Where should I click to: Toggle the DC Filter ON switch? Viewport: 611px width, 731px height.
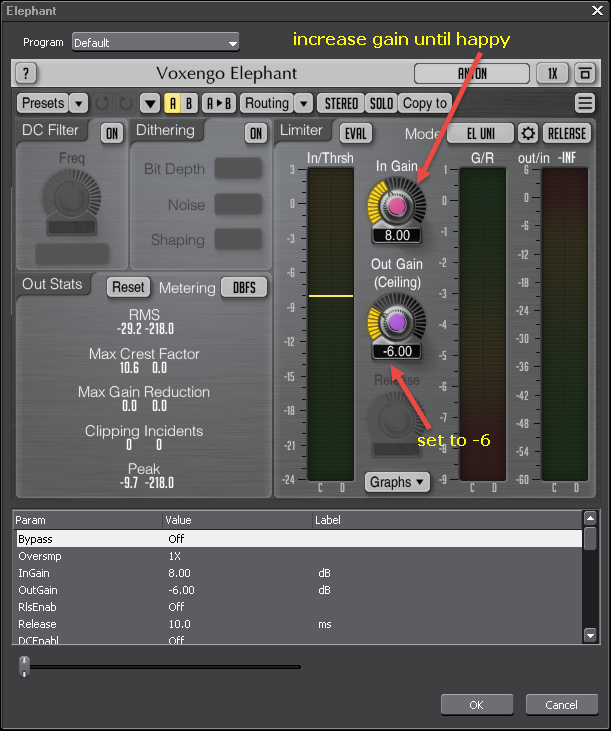pyautogui.click(x=111, y=133)
